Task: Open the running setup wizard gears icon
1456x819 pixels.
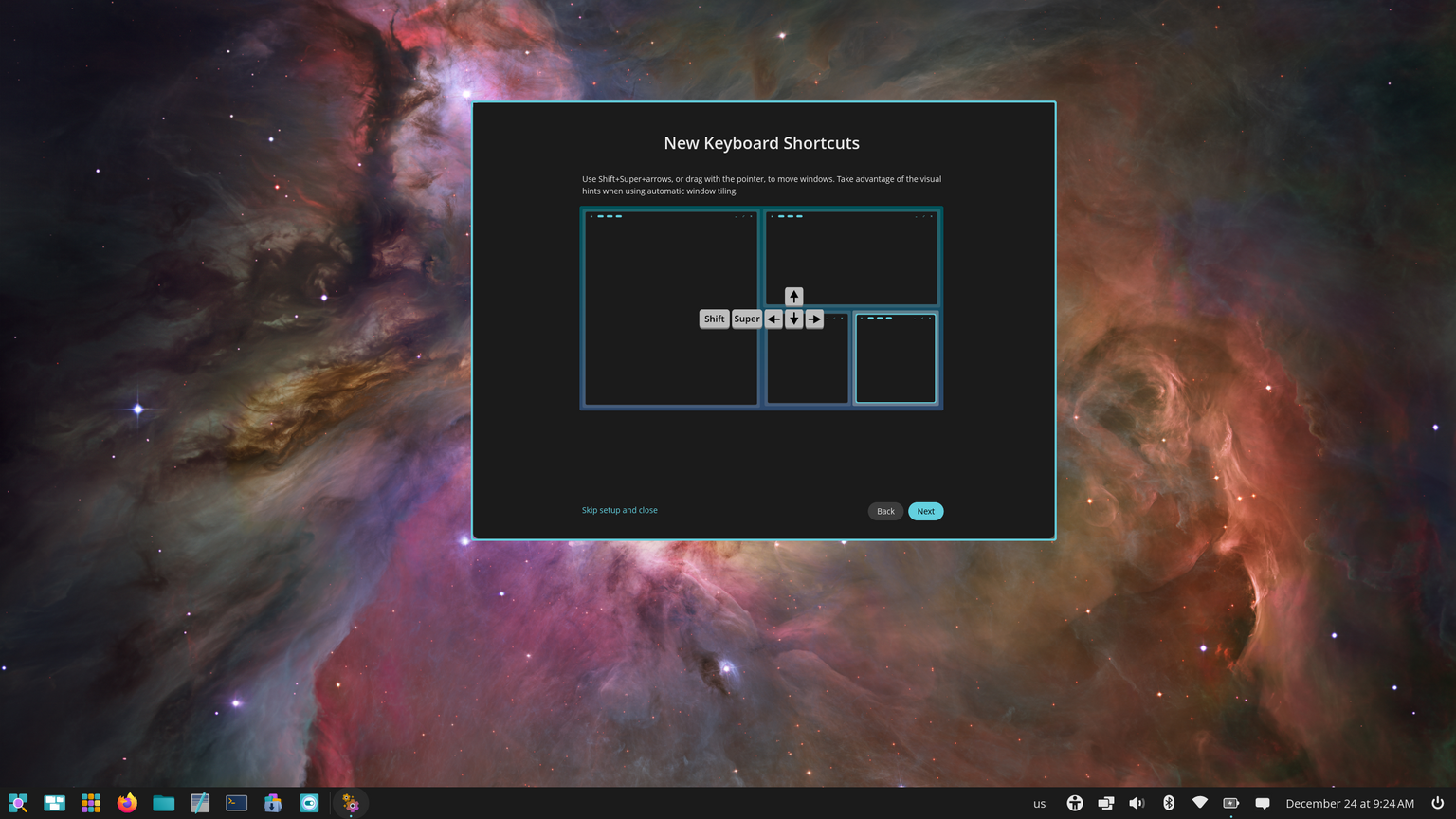Action: (x=350, y=803)
